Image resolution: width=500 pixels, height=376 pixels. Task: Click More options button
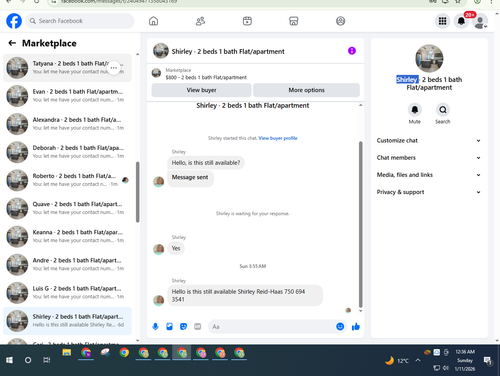pos(306,90)
